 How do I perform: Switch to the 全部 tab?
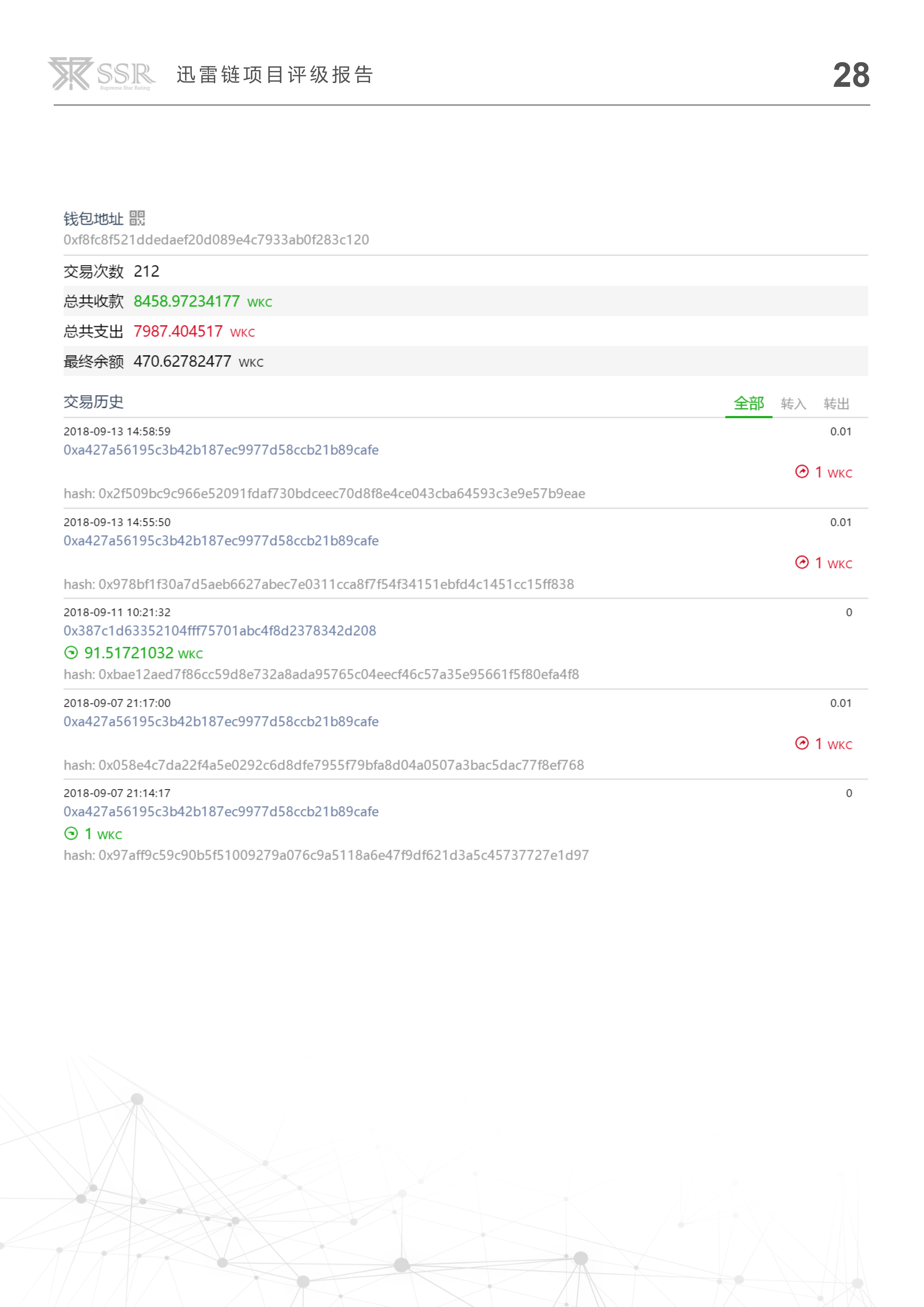pos(749,403)
